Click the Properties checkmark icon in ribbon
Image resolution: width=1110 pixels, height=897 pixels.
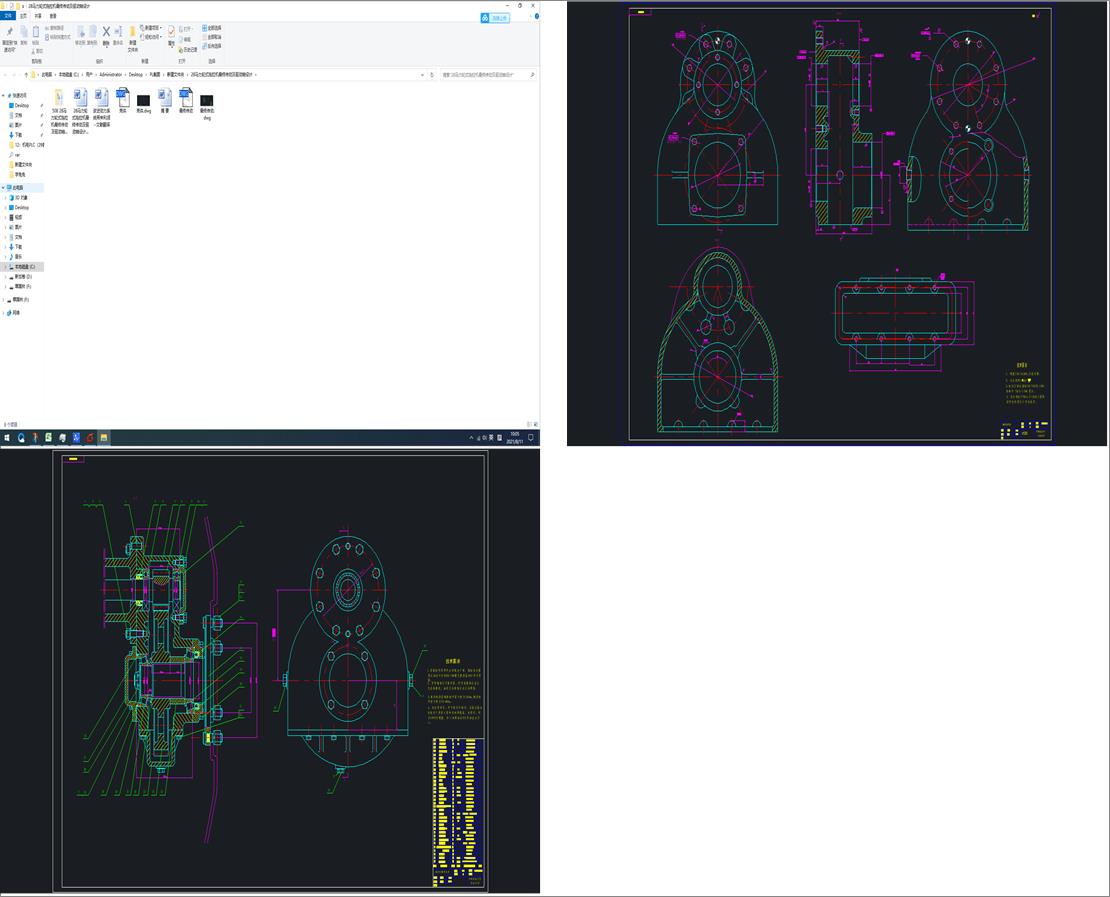pyautogui.click(x=171, y=33)
